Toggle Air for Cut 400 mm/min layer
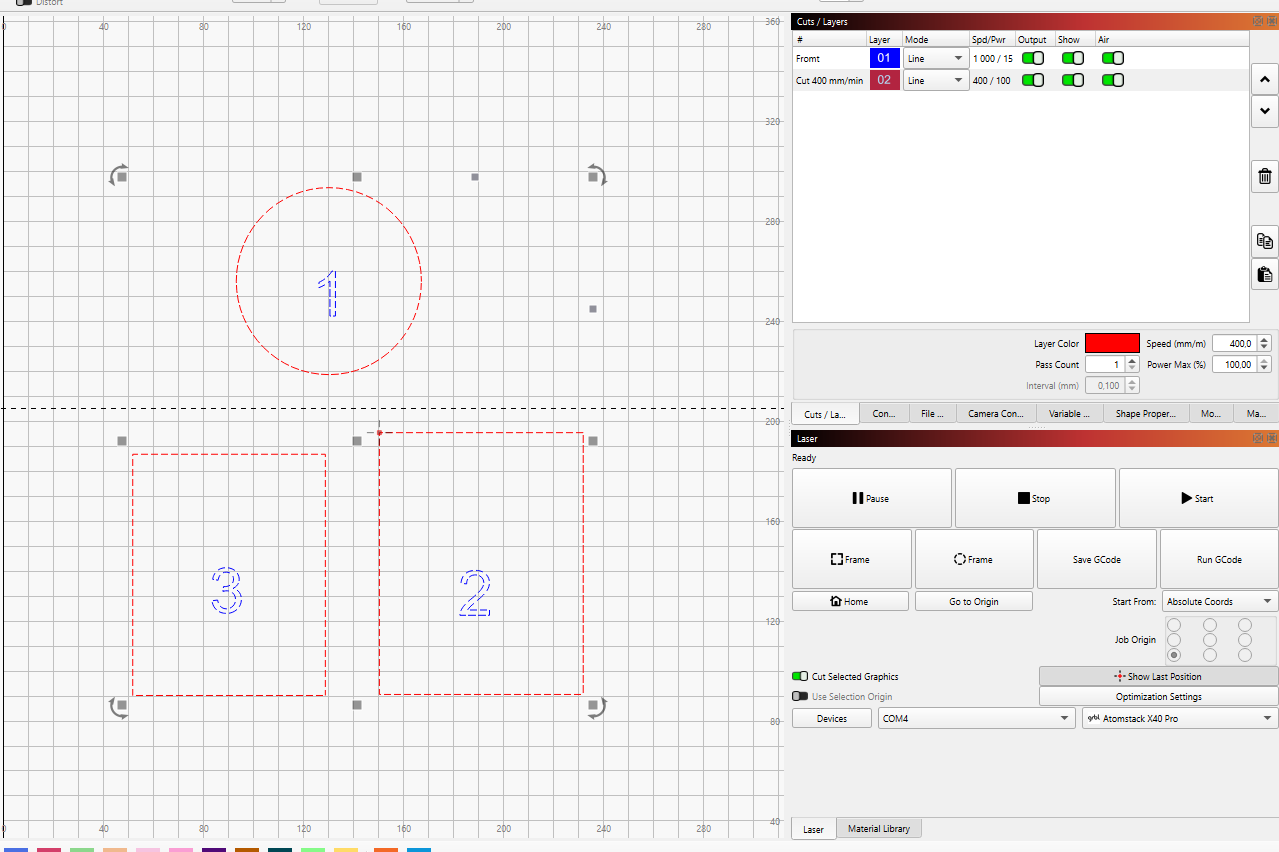This screenshot has width=1279, height=852. (1113, 80)
